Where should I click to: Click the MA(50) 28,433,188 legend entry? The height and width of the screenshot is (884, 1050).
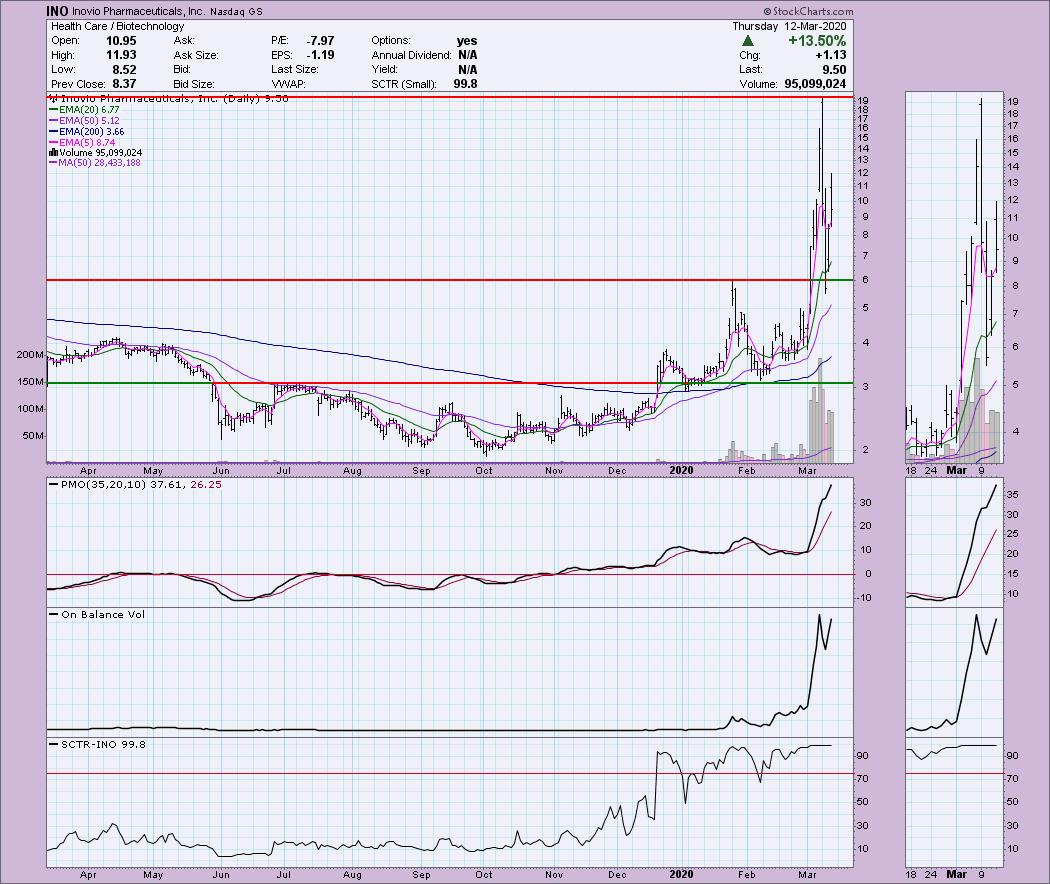point(94,163)
